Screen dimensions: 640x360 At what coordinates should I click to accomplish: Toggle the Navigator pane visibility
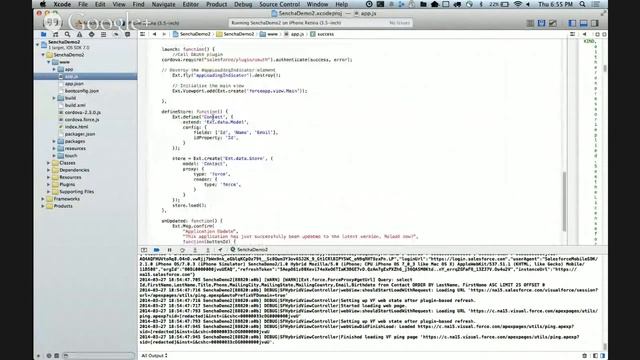point(572,23)
